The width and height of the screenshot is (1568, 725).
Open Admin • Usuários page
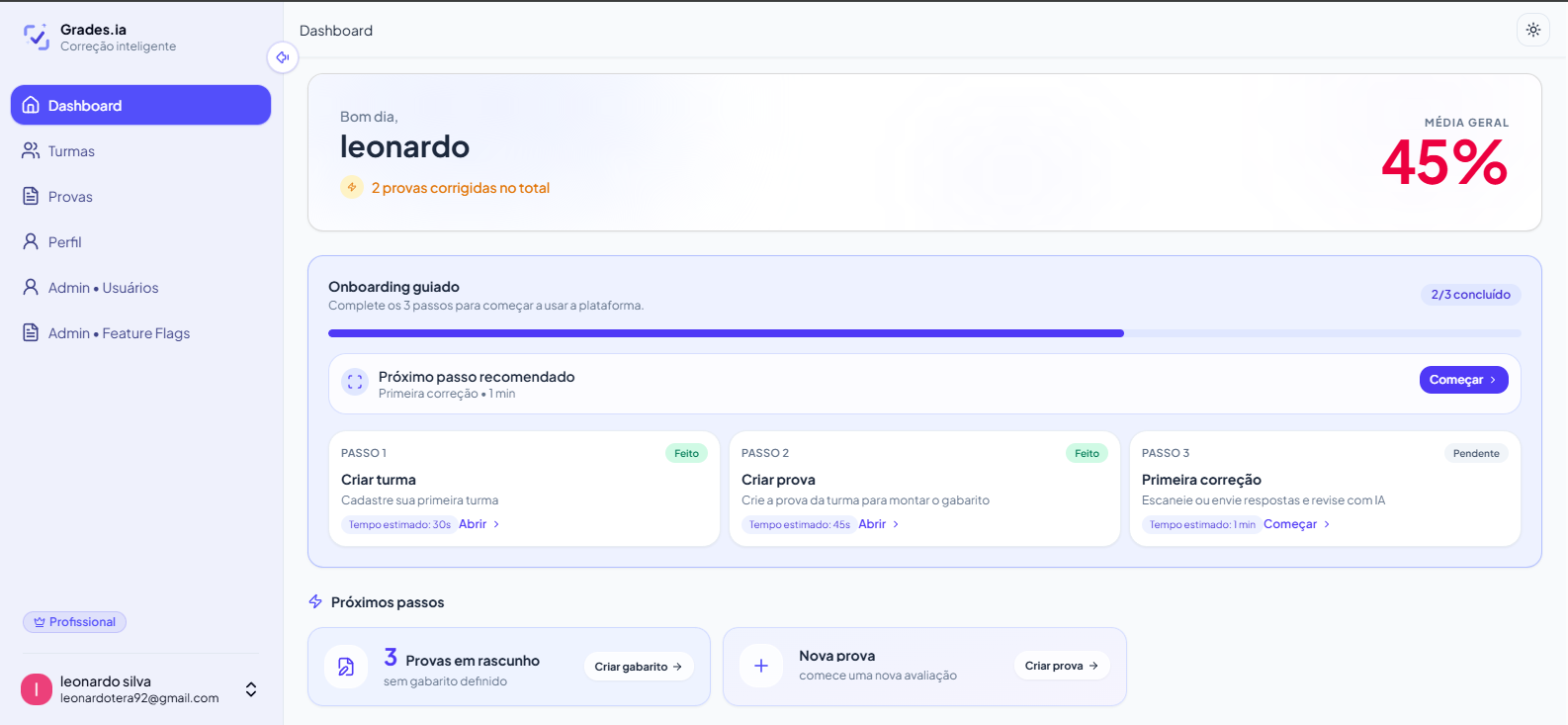point(140,287)
